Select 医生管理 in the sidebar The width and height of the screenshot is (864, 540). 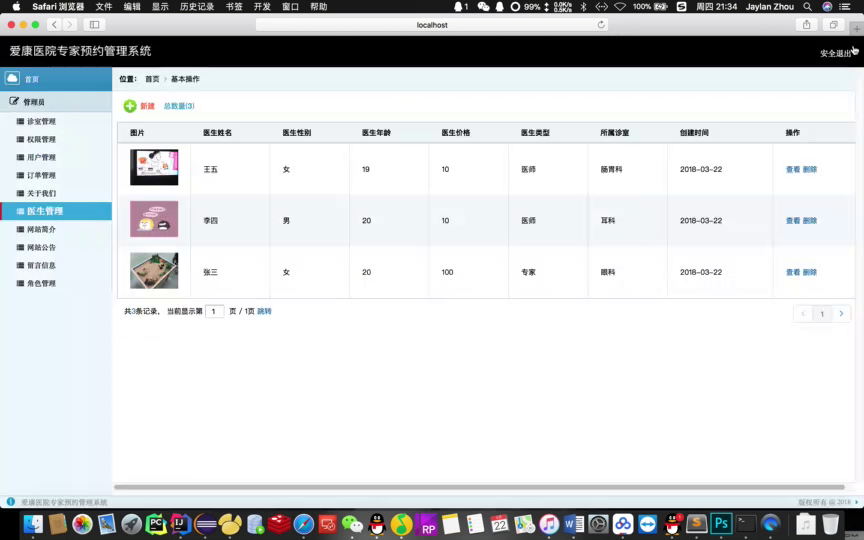pos(56,211)
